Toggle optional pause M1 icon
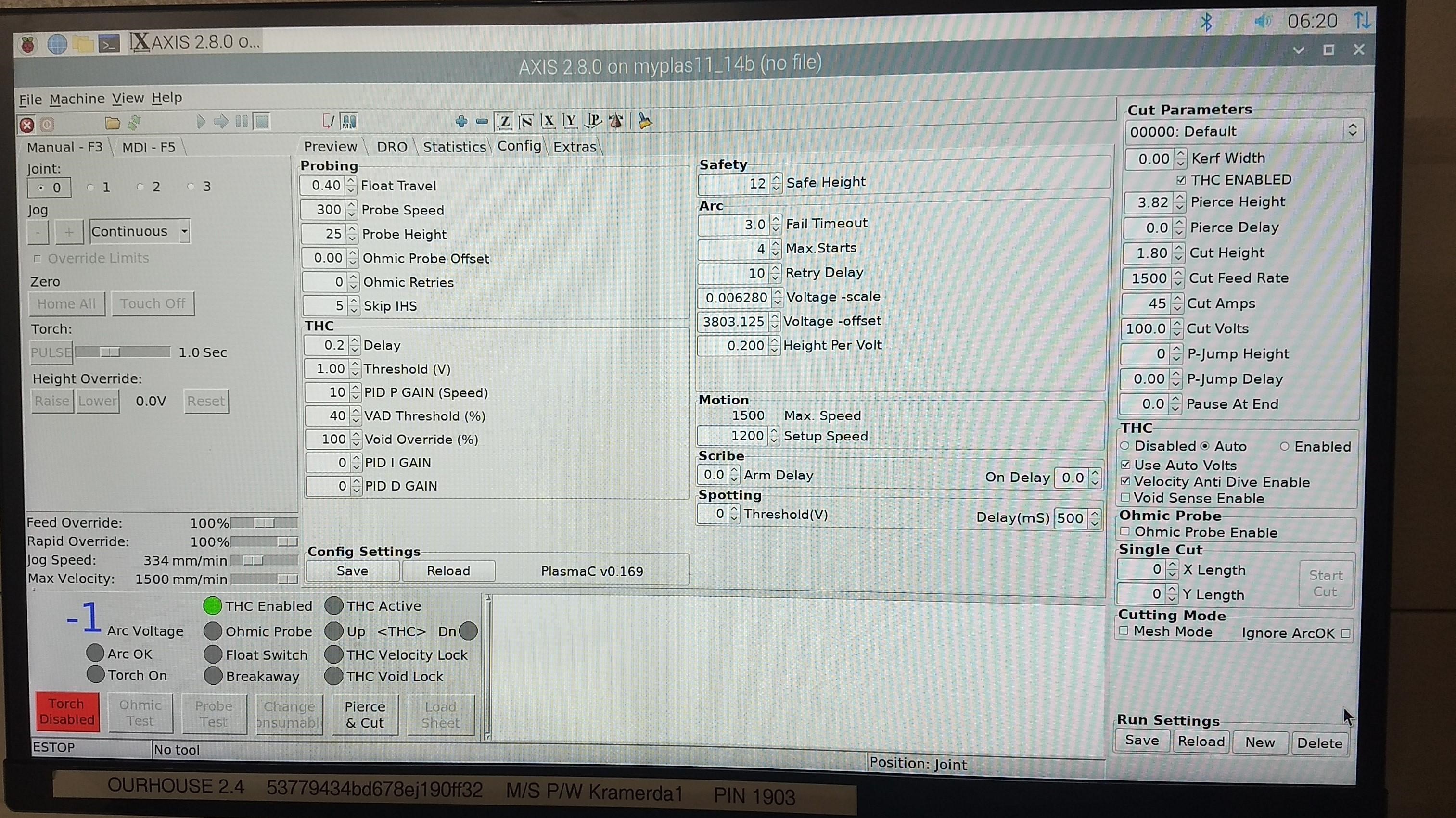1456x818 pixels. [349, 121]
